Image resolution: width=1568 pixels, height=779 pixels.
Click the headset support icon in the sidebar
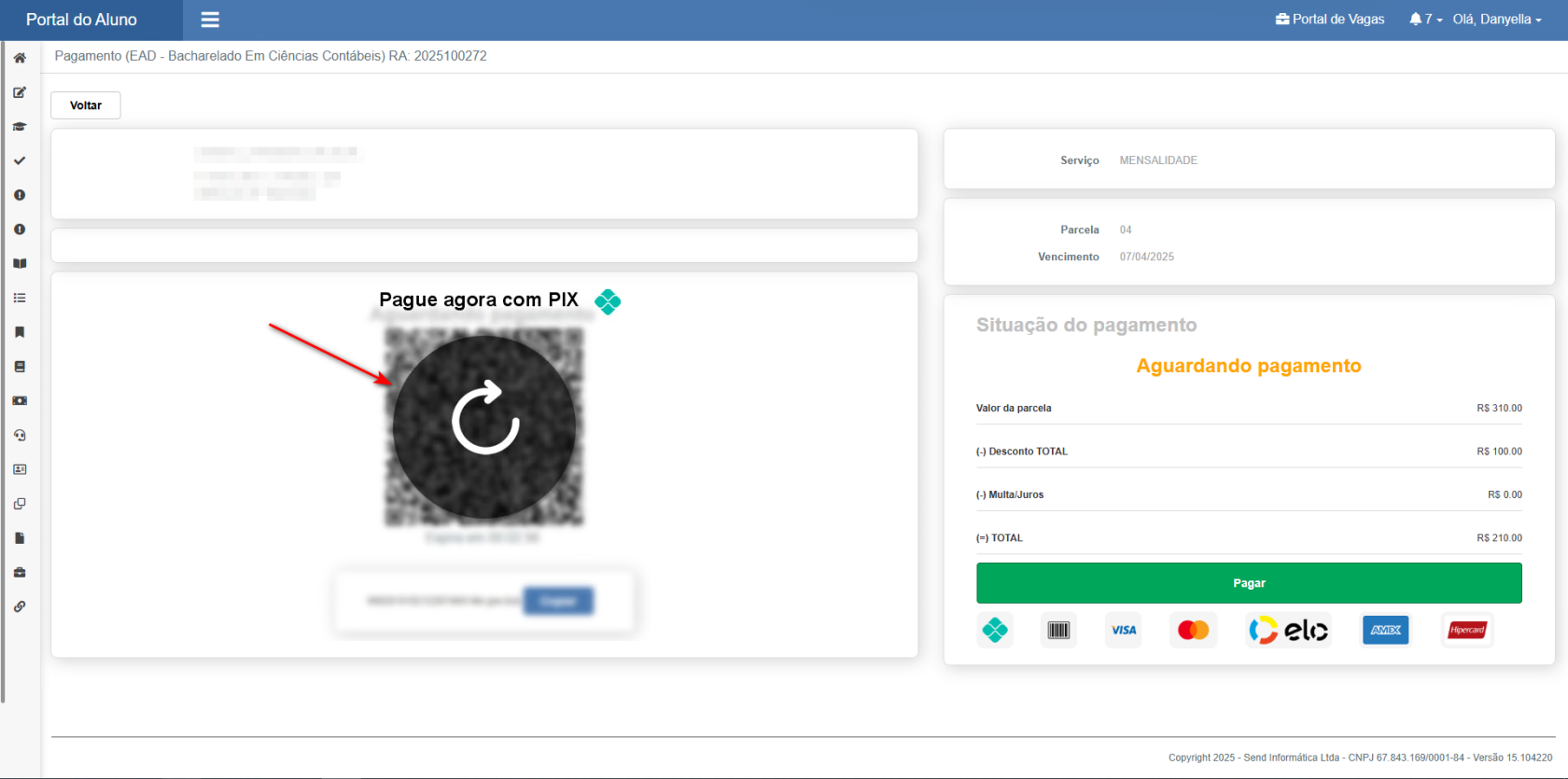(20, 435)
